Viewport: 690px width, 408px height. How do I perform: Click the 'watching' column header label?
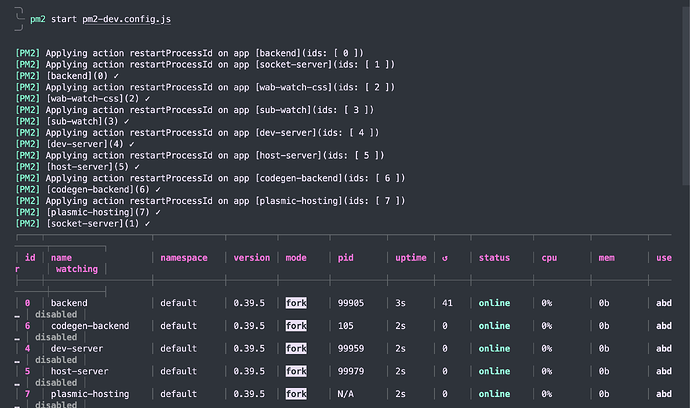pyautogui.click(x=76, y=269)
